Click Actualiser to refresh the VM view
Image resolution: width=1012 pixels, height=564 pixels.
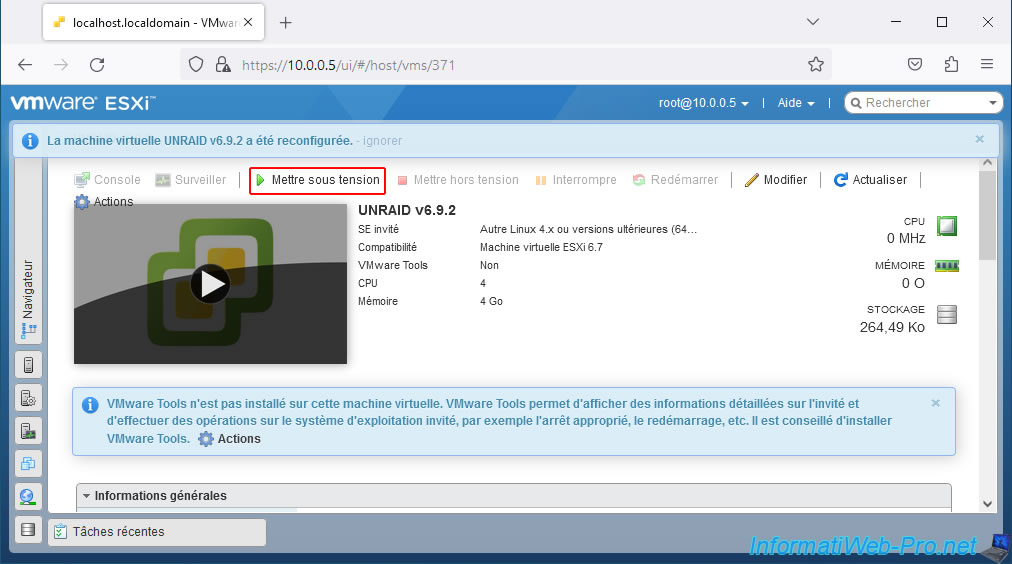[x=870, y=180]
